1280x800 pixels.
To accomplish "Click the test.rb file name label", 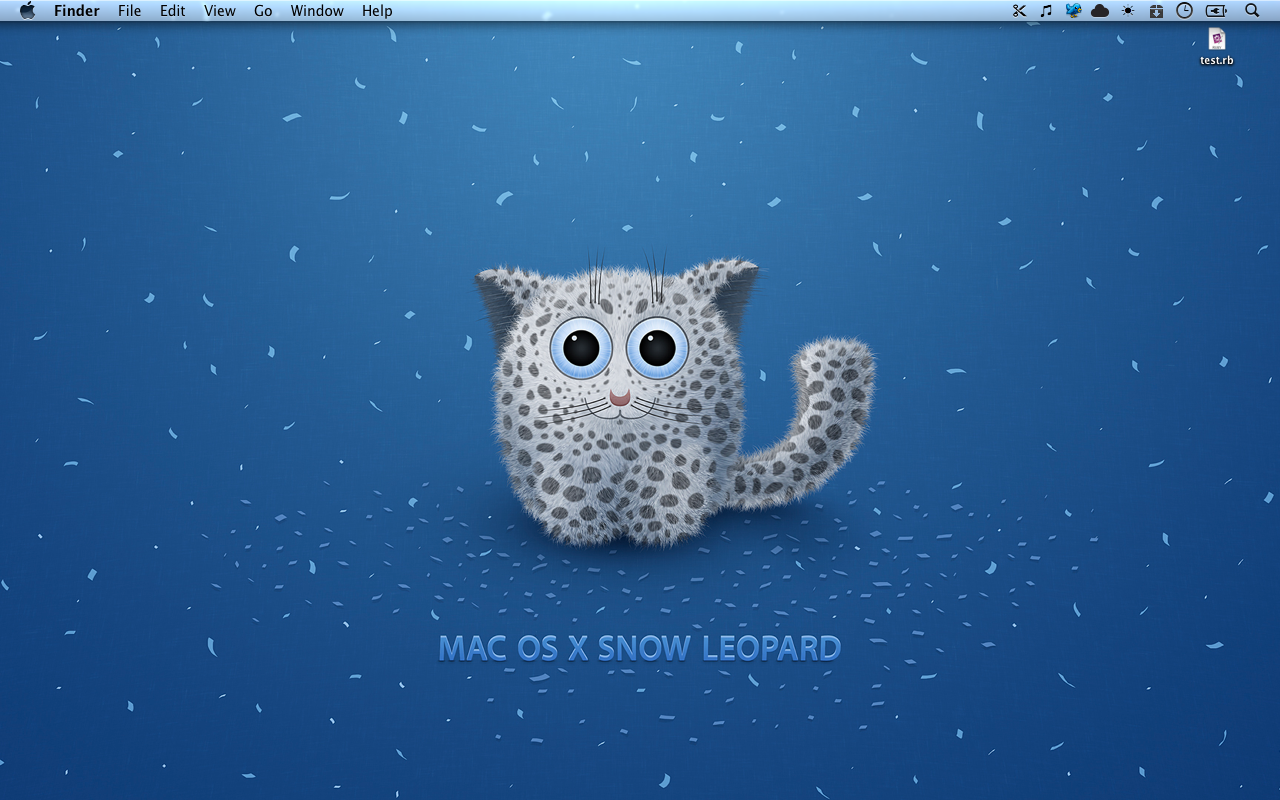I will tap(1217, 60).
